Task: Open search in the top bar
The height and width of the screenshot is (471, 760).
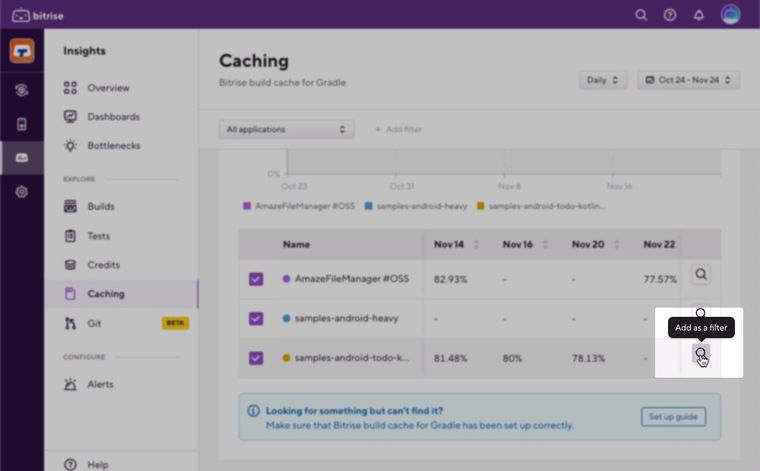Action: point(641,15)
